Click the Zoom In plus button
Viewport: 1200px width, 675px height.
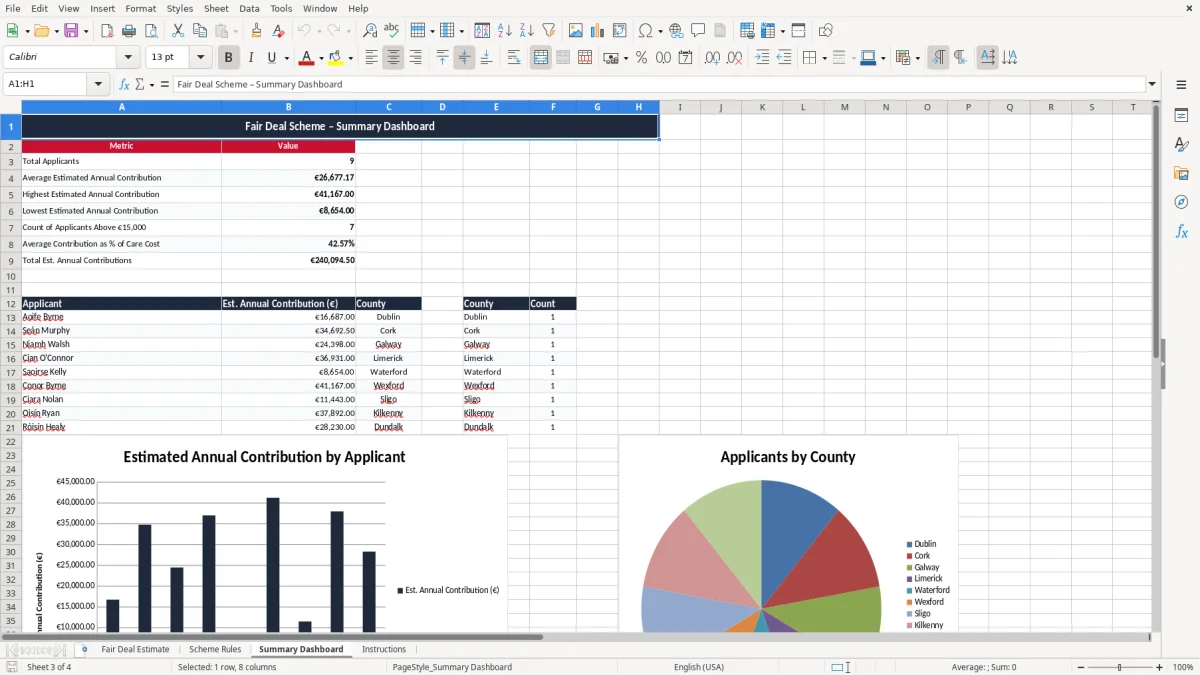click(x=1159, y=667)
